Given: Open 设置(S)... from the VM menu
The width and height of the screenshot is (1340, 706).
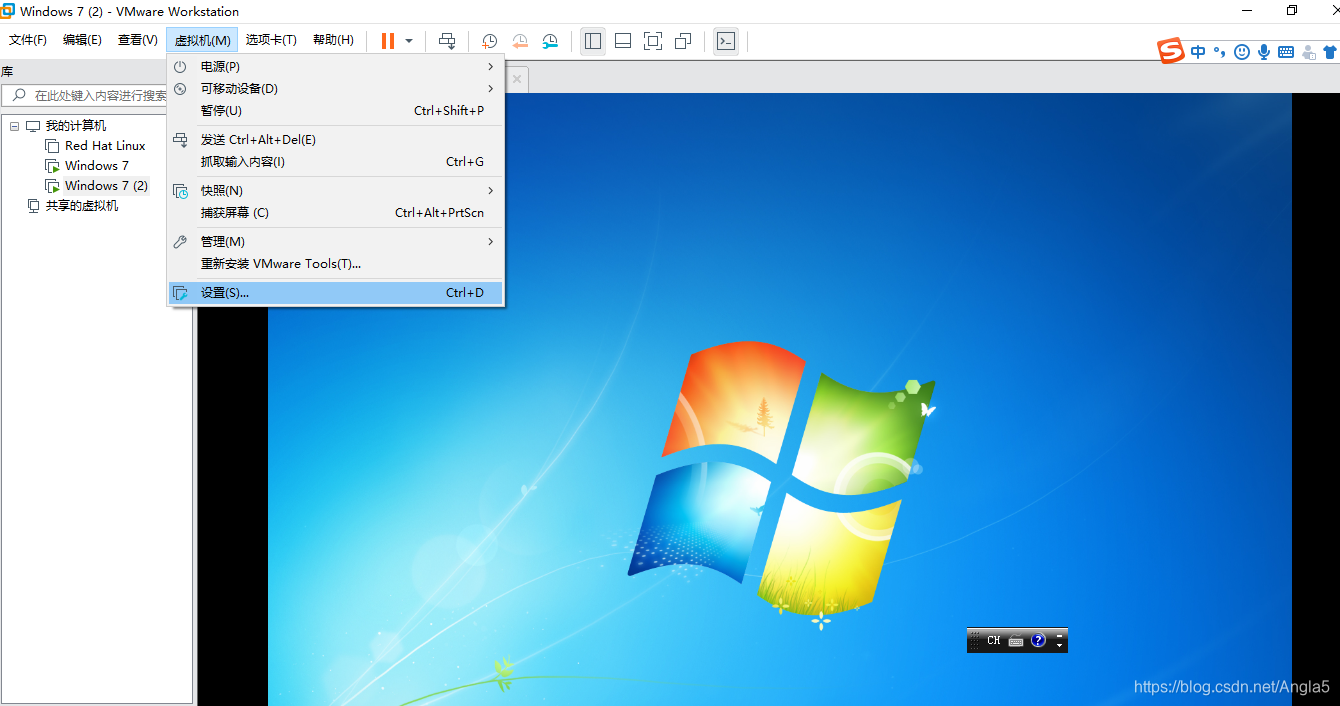Looking at the screenshot, I should click(x=335, y=293).
